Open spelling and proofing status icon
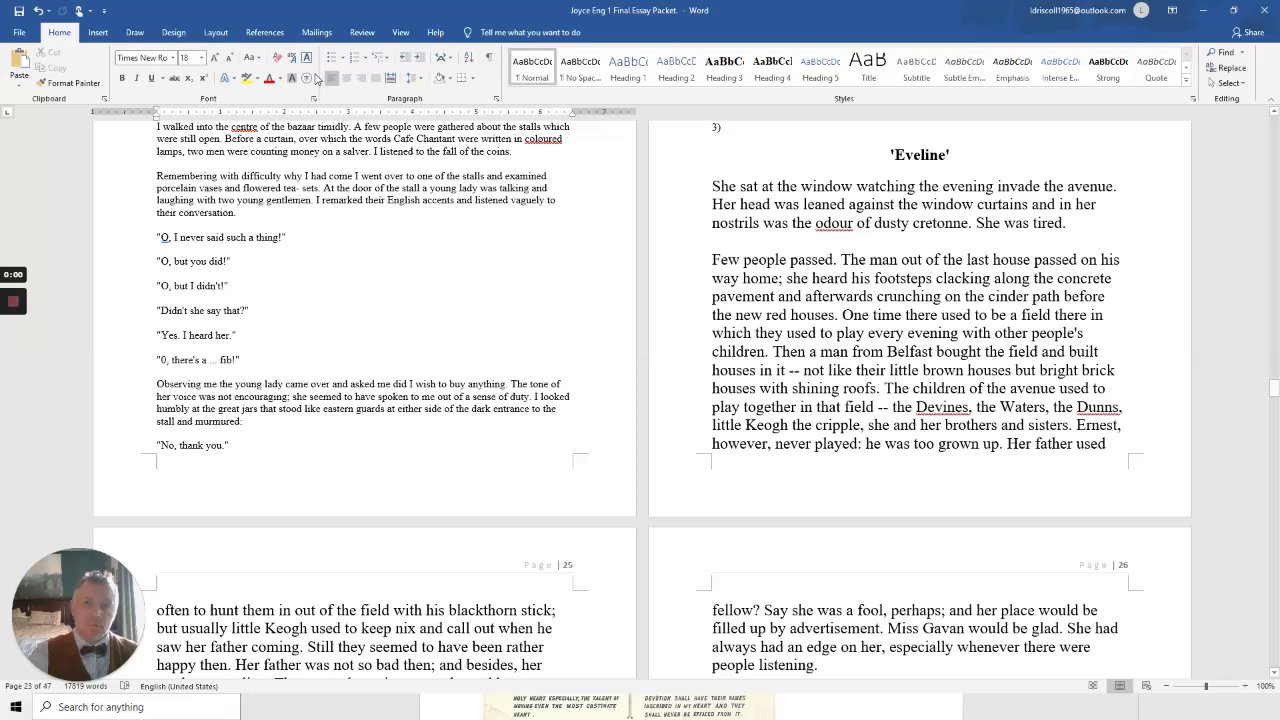1280x720 pixels. click(x=125, y=686)
